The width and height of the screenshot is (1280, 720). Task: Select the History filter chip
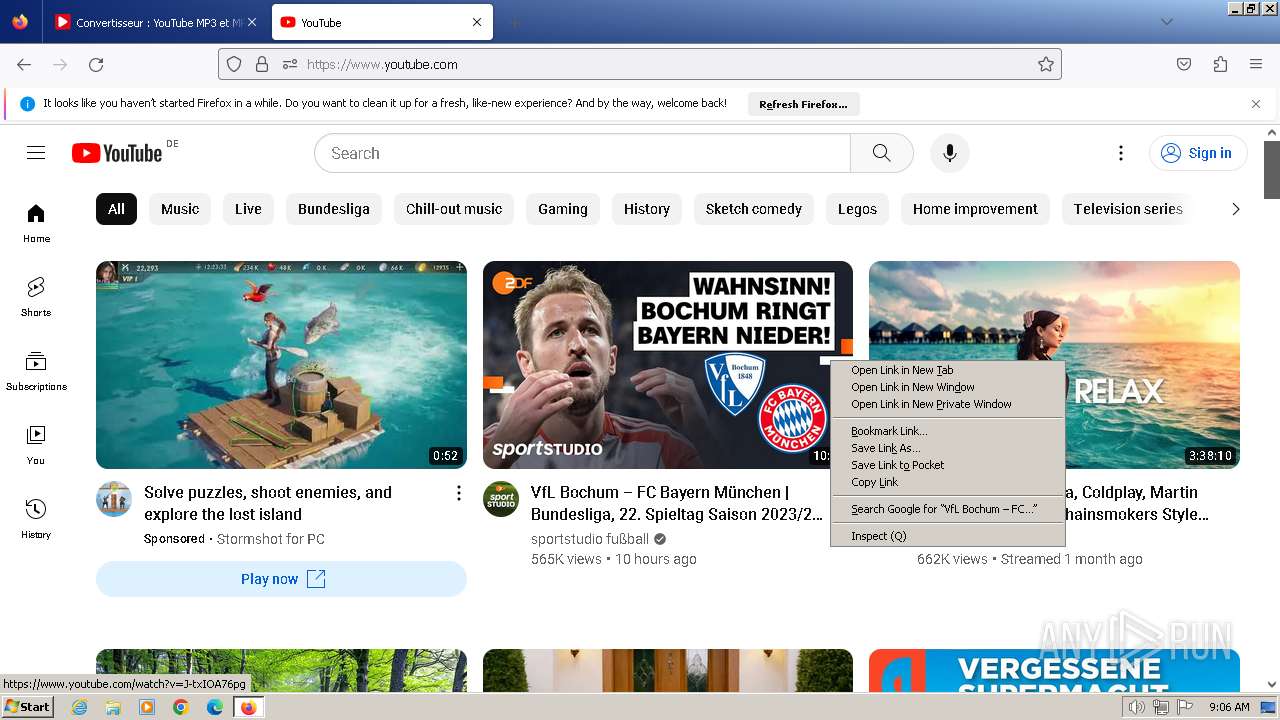pos(647,209)
